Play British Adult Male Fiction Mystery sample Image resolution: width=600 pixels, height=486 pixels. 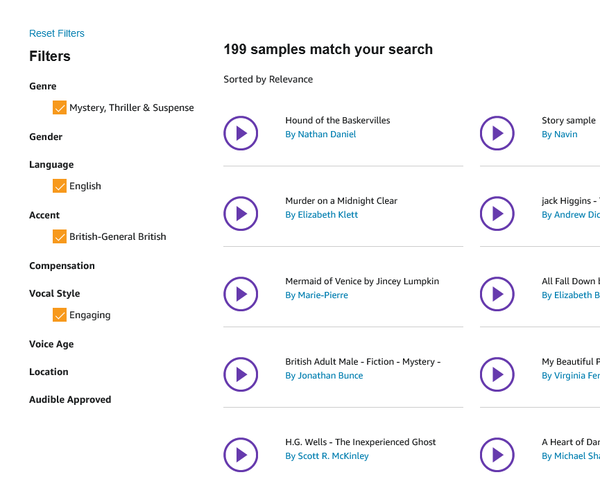pyautogui.click(x=240, y=374)
